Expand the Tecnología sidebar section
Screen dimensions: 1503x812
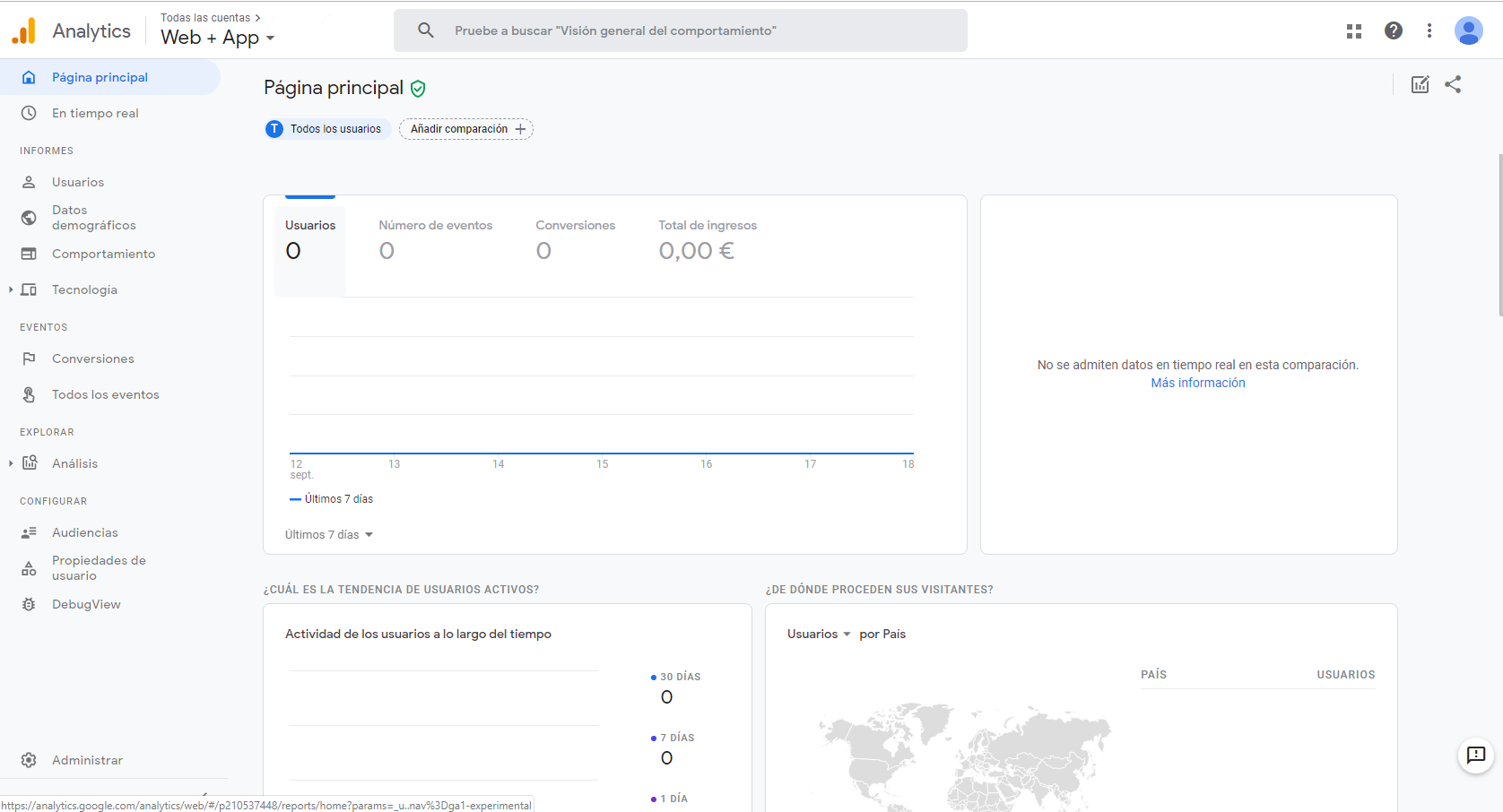(x=84, y=289)
